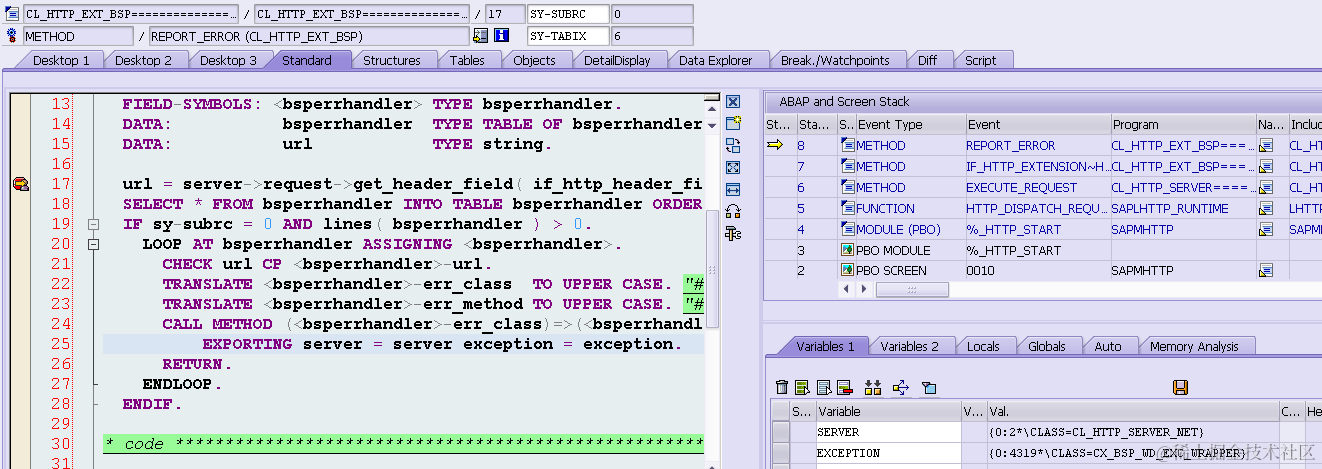Click the replace tool icon beside the code editor
The height and width of the screenshot is (469, 1322).
[x=732, y=146]
